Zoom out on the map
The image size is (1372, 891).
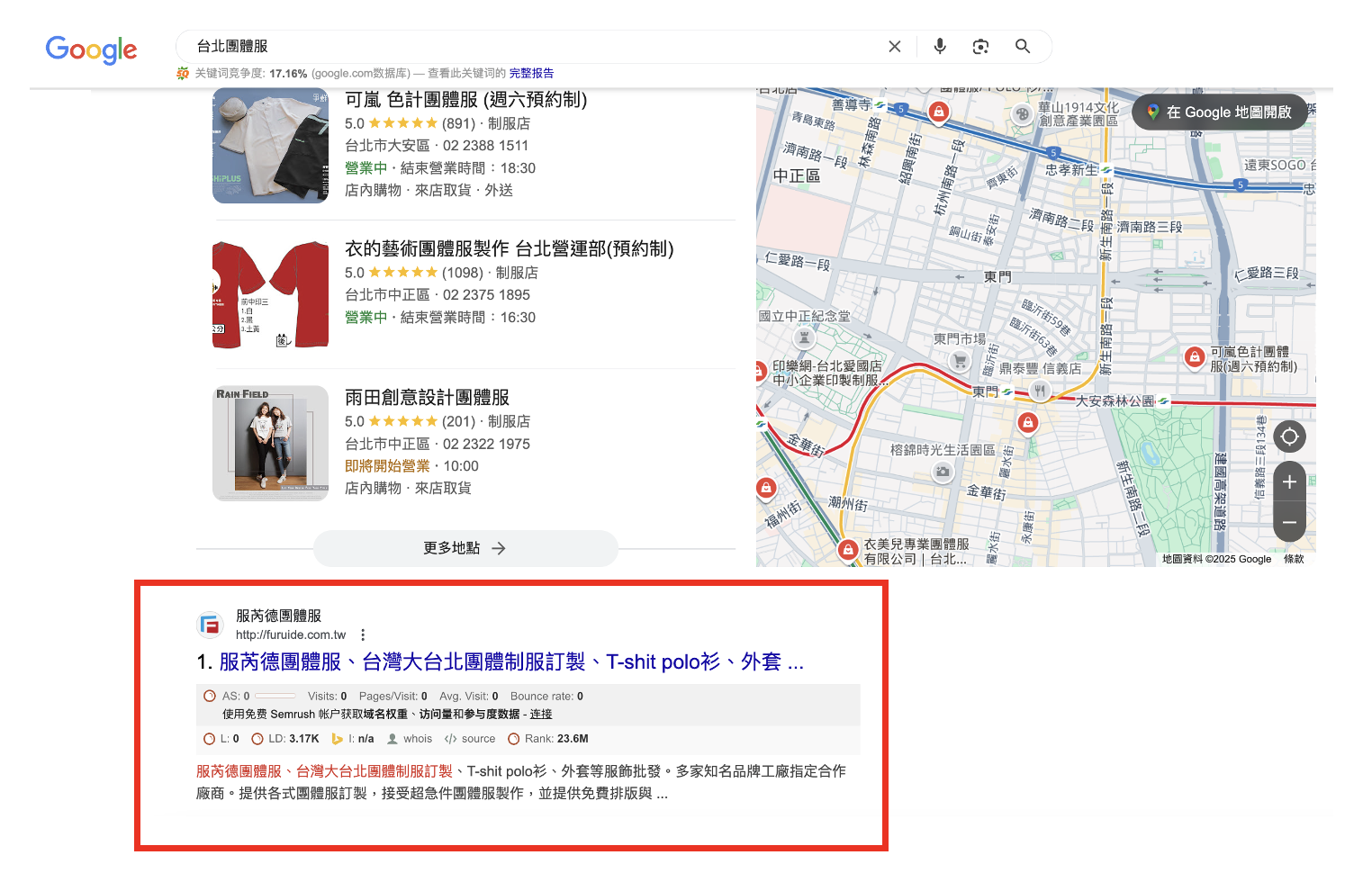(x=1289, y=523)
